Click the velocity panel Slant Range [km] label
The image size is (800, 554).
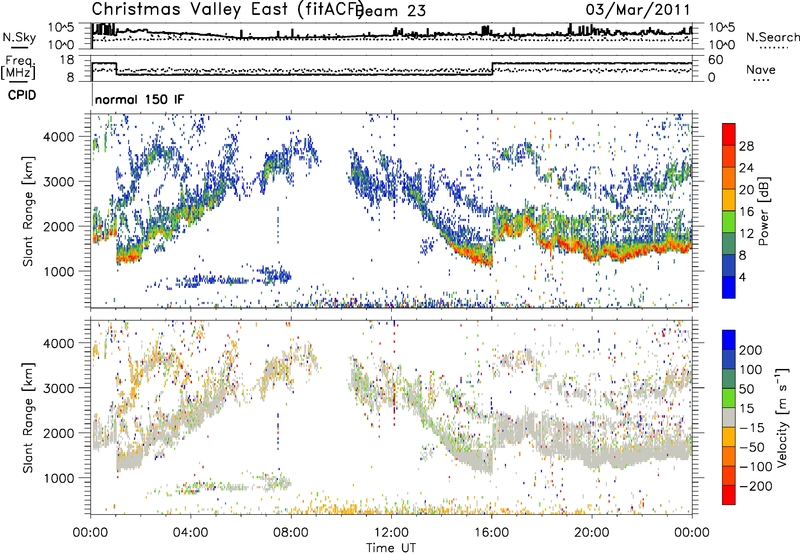[28, 417]
